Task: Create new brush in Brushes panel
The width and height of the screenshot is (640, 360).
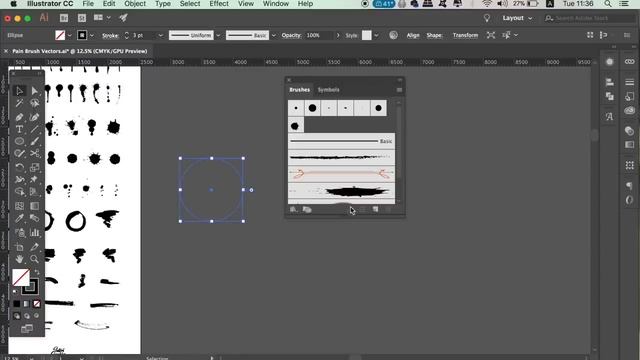Action: click(x=375, y=209)
